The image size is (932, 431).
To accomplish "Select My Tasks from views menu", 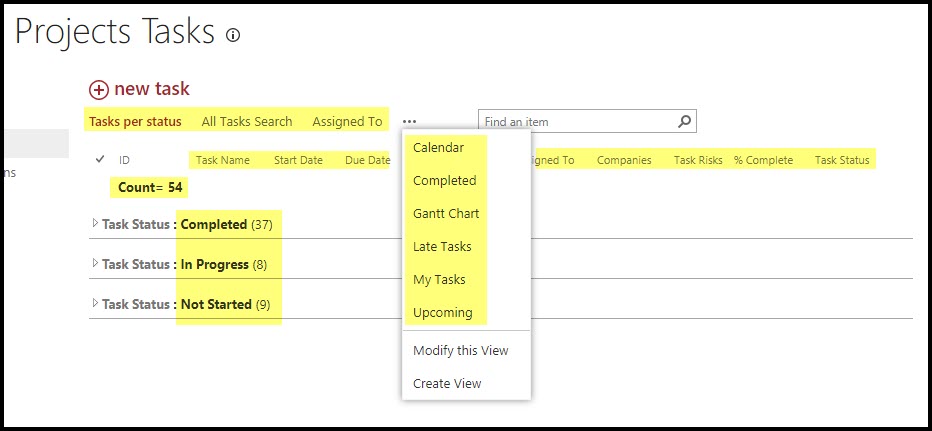I will point(439,280).
